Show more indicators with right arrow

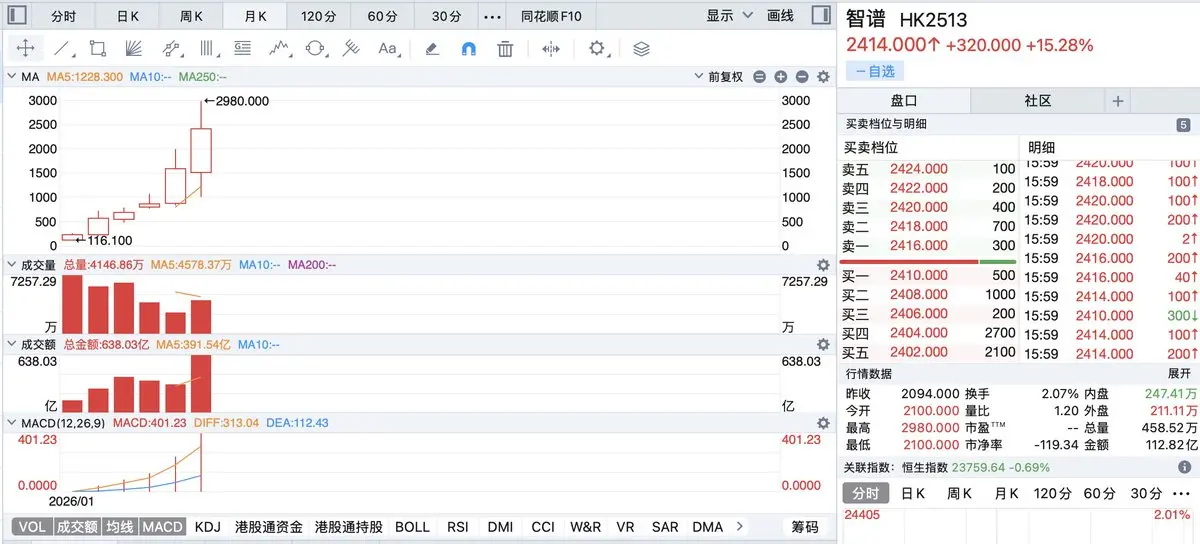pos(739,527)
